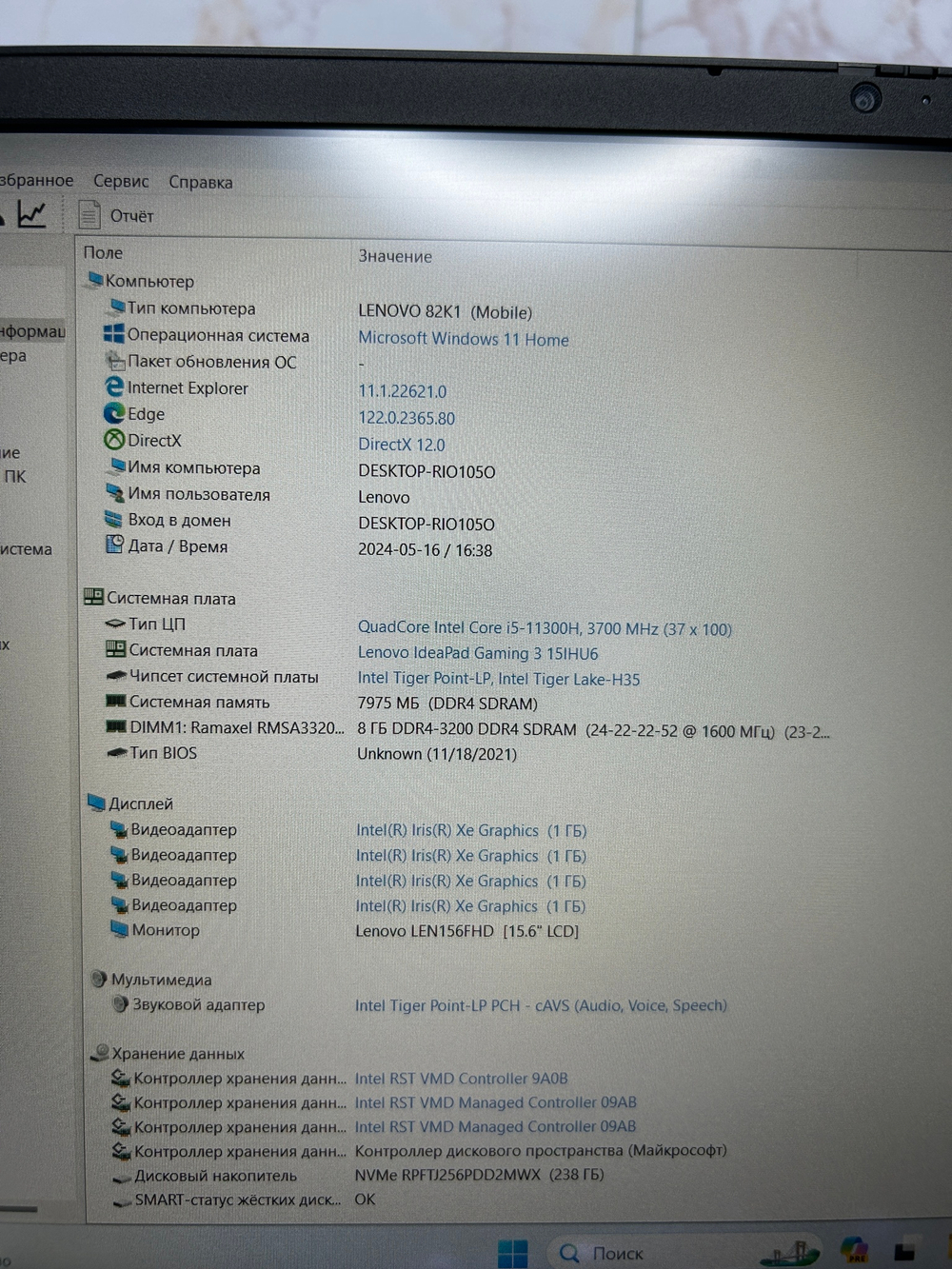
Task: Open the Lenovo IdeaPad Gaming 3 15IHU6 link
Action: 478,653
